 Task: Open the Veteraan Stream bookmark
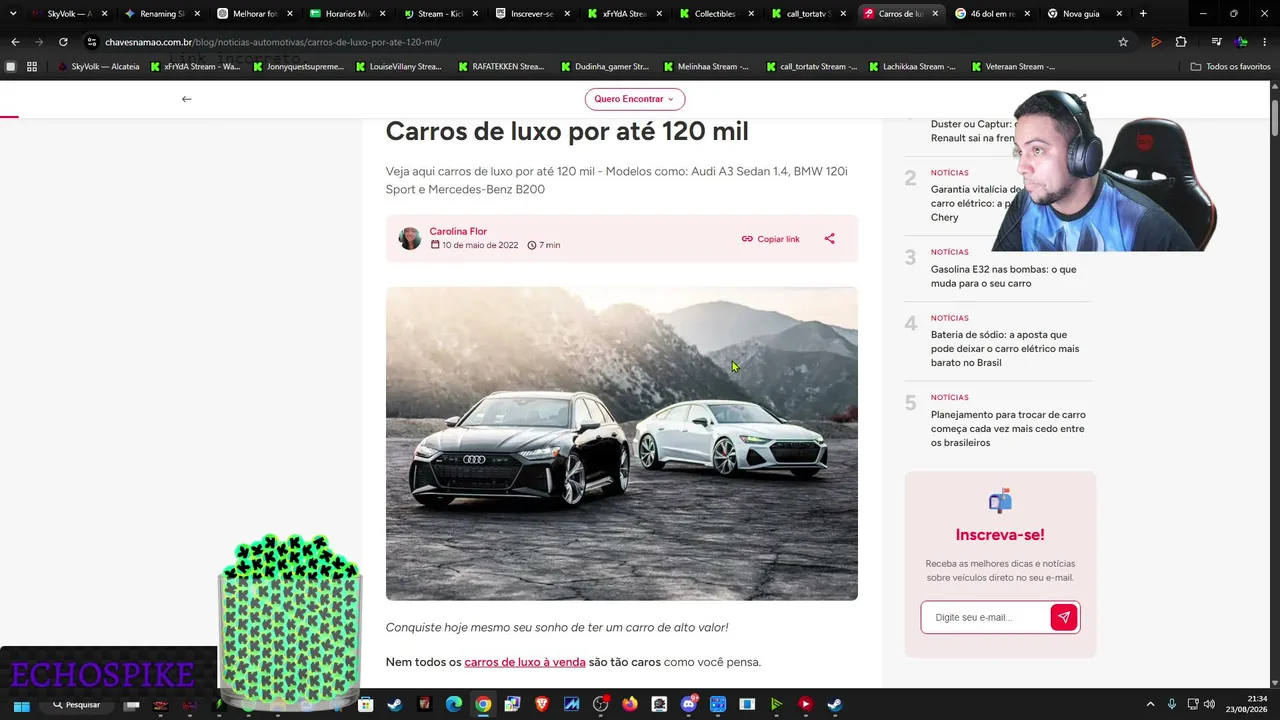click(x=1013, y=67)
